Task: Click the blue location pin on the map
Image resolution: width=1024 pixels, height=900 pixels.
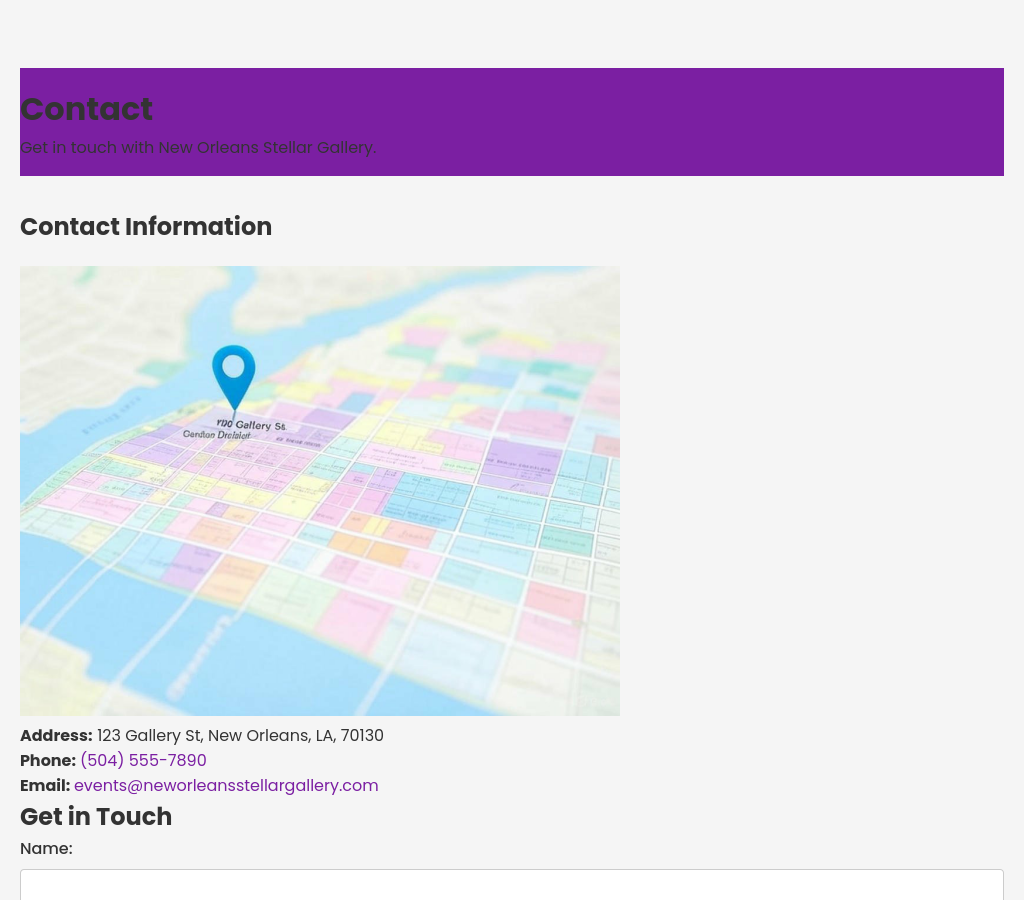Action: point(233,371)
